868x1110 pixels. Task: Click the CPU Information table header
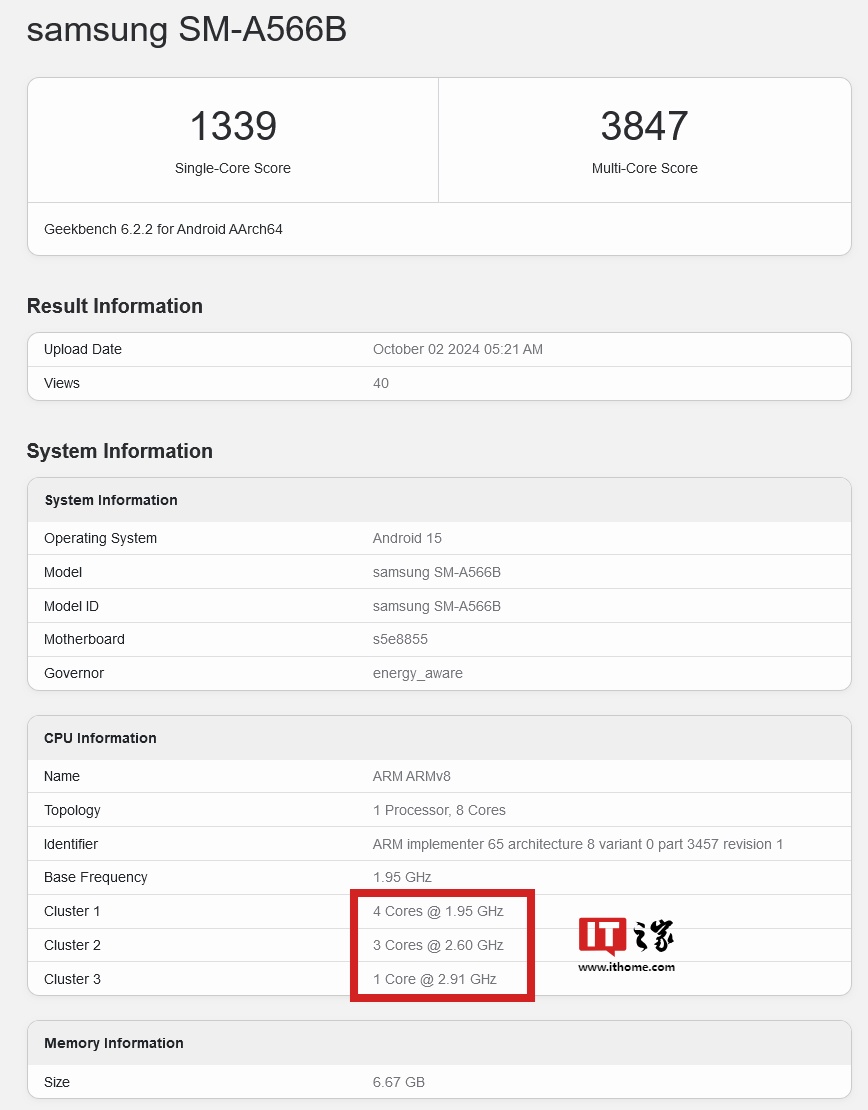[x=100, y=738]
